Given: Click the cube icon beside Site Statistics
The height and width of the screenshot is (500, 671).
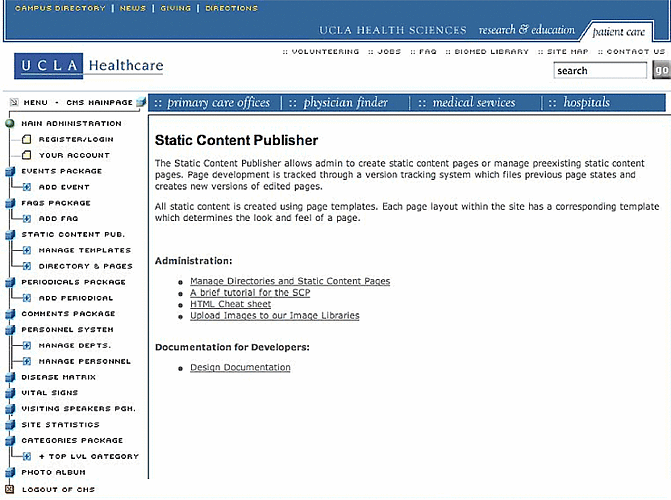Looking at the screenshot, I should [10, 425].
